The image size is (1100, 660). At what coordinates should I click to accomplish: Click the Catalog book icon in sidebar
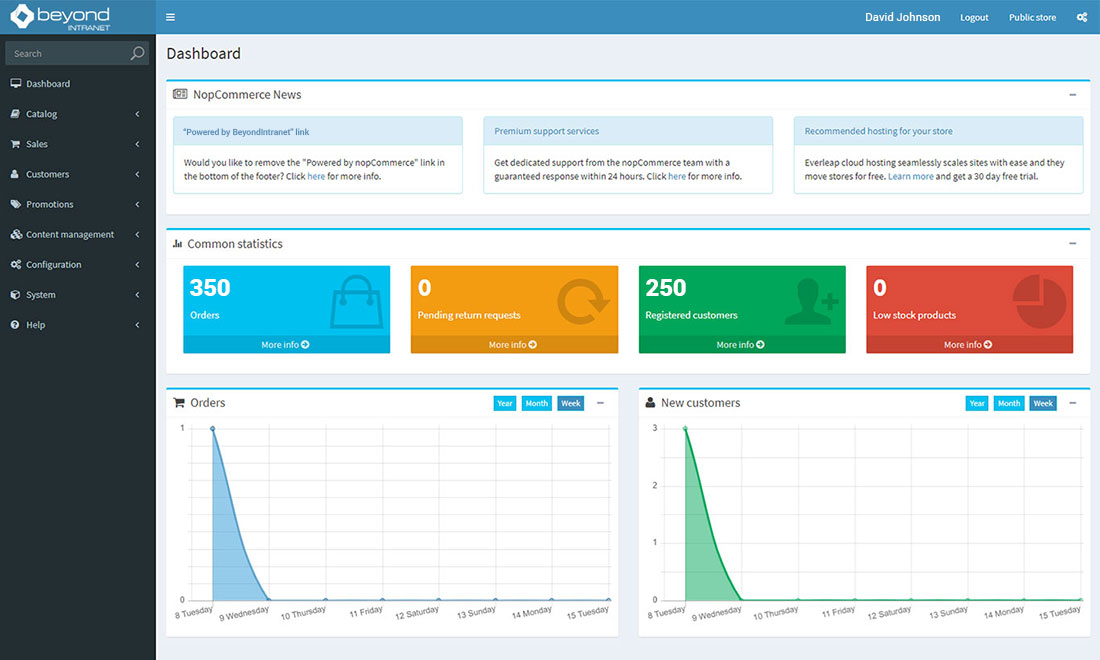[x=15, y=113]
